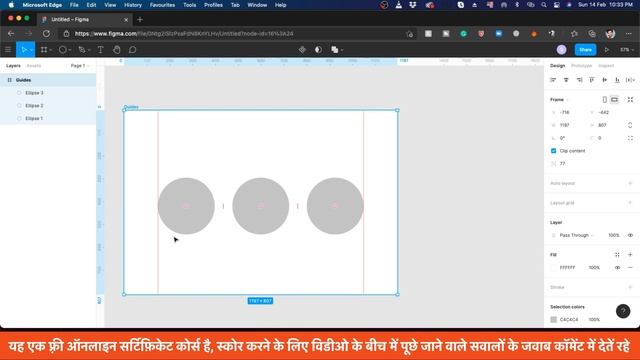The image size is (640, 360).
Task: Open the Page 1 pages dropdown
Action: [x=80, y=66]
